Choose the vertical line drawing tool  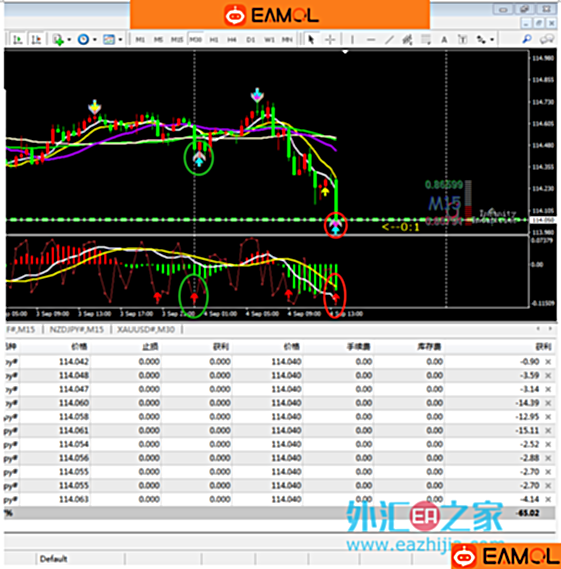352,39
